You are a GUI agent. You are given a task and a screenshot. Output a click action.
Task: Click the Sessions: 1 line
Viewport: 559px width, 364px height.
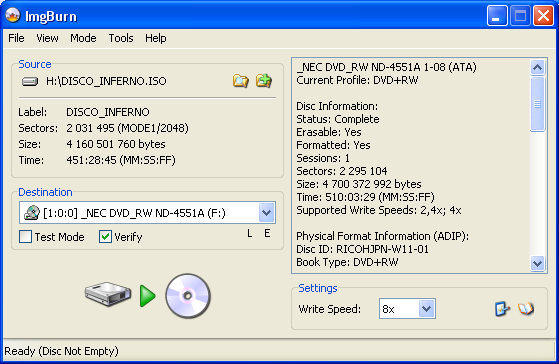pos(323,158)
